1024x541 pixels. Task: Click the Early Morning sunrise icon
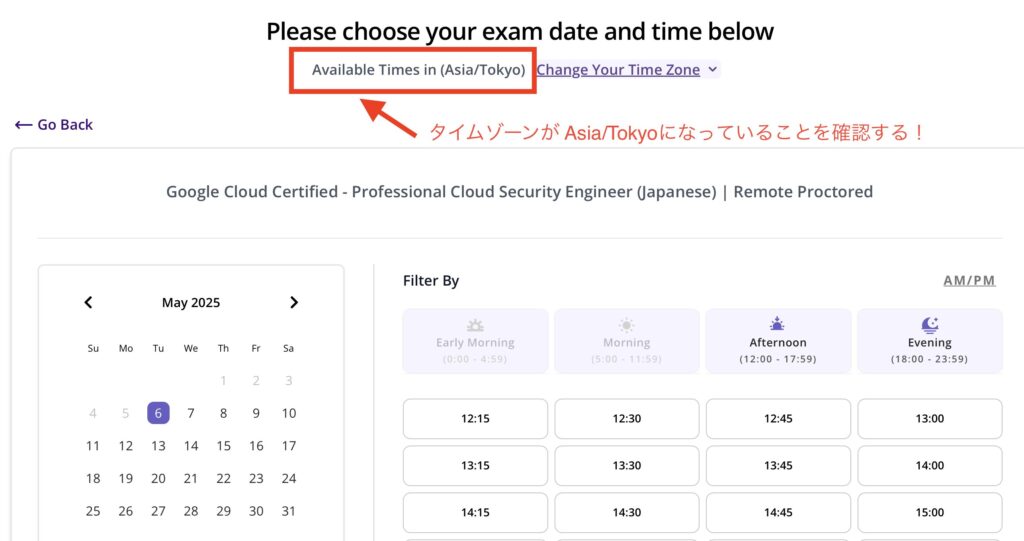point(475,325)
